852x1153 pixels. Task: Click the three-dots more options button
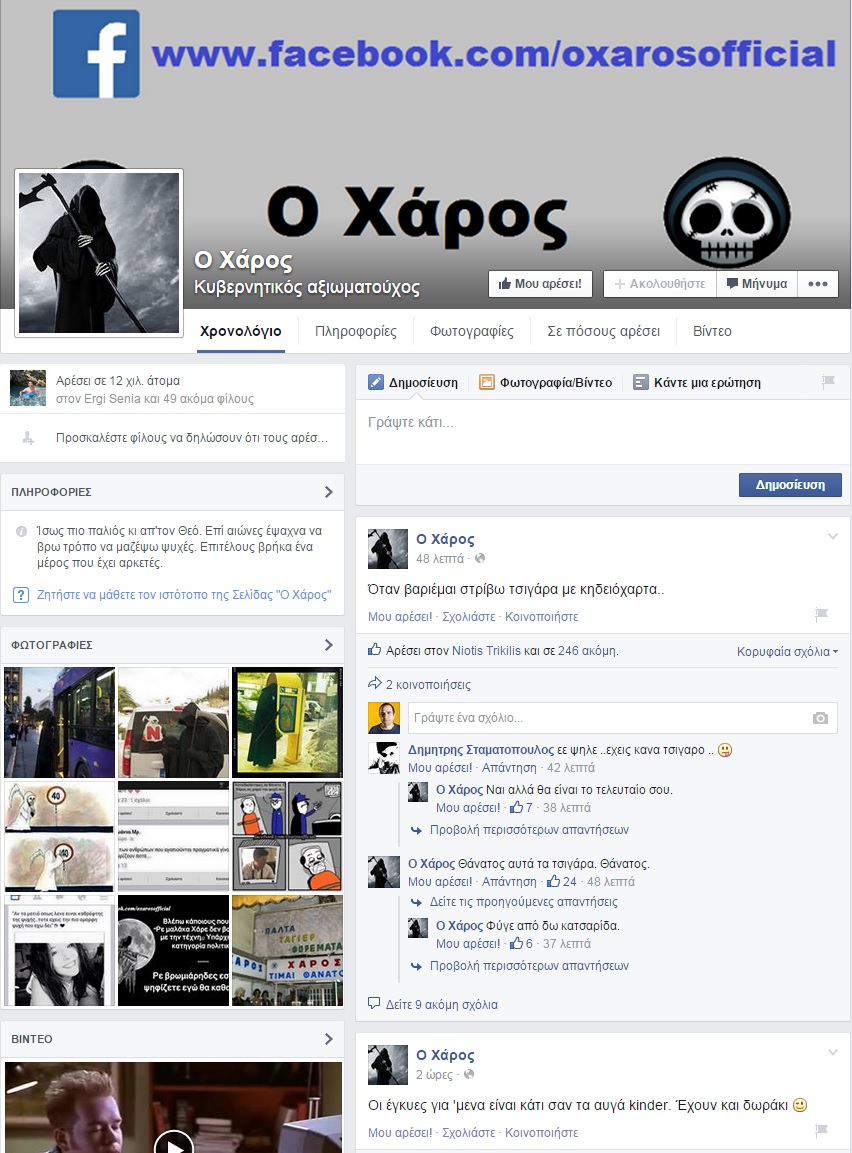(x=817, y=284)
